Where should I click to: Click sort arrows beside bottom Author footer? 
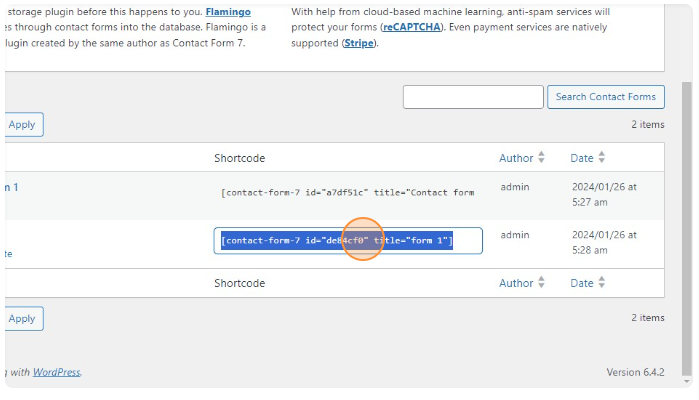click(x=541, y=283)
